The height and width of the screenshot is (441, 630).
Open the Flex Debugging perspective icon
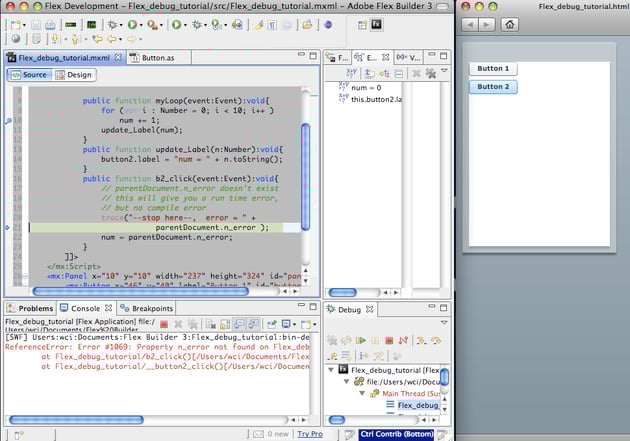(376, 23)
